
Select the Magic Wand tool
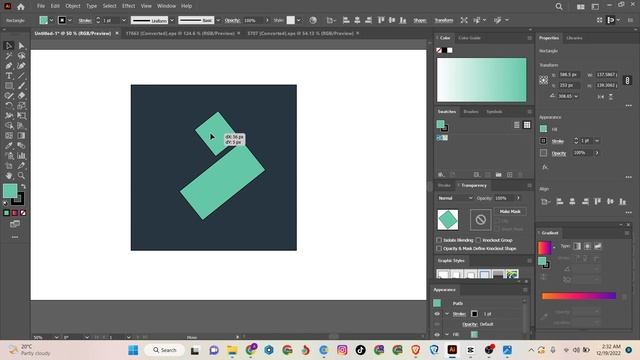(x=9, y=56)
